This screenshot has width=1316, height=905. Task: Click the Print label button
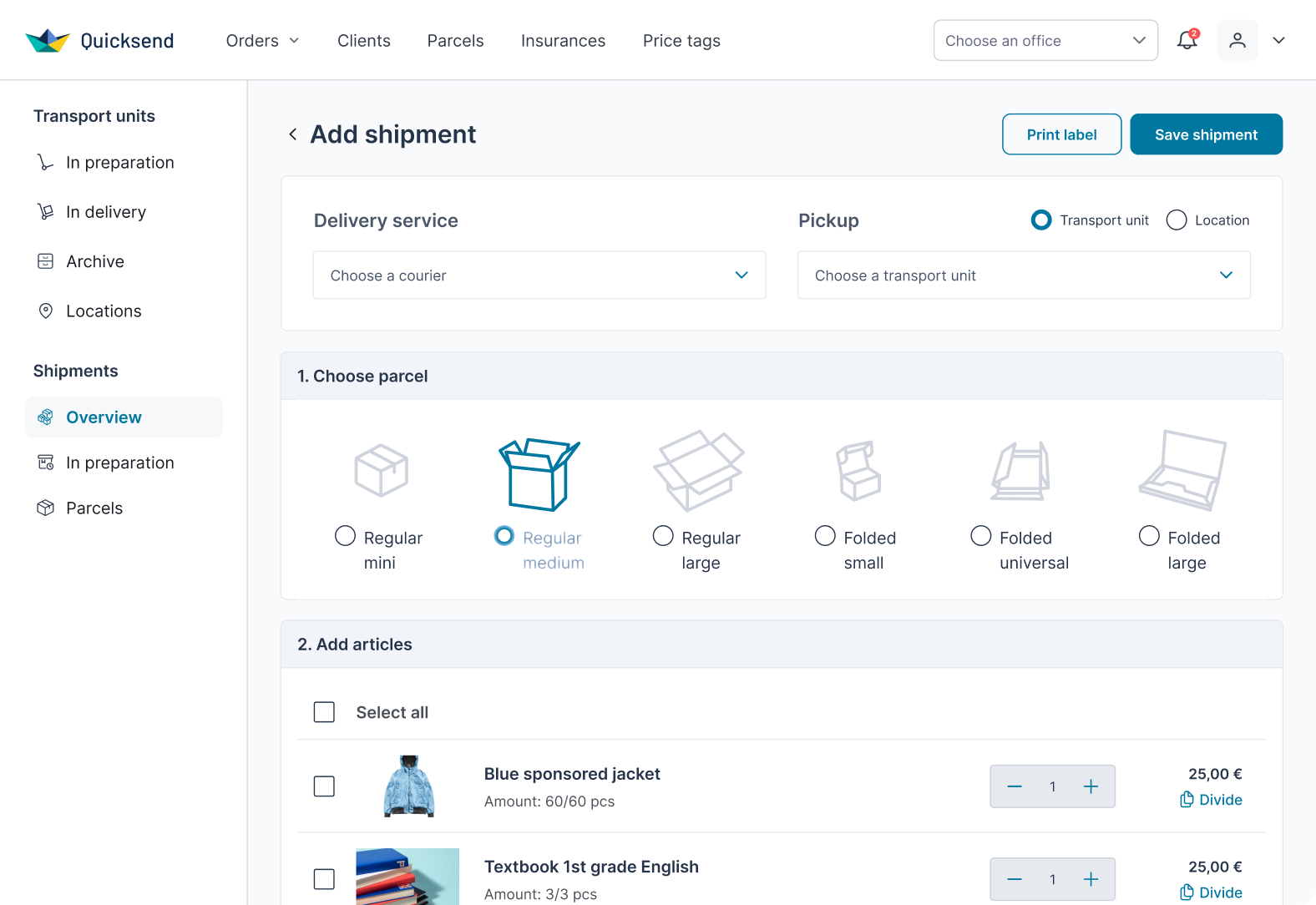point(1061,134)
